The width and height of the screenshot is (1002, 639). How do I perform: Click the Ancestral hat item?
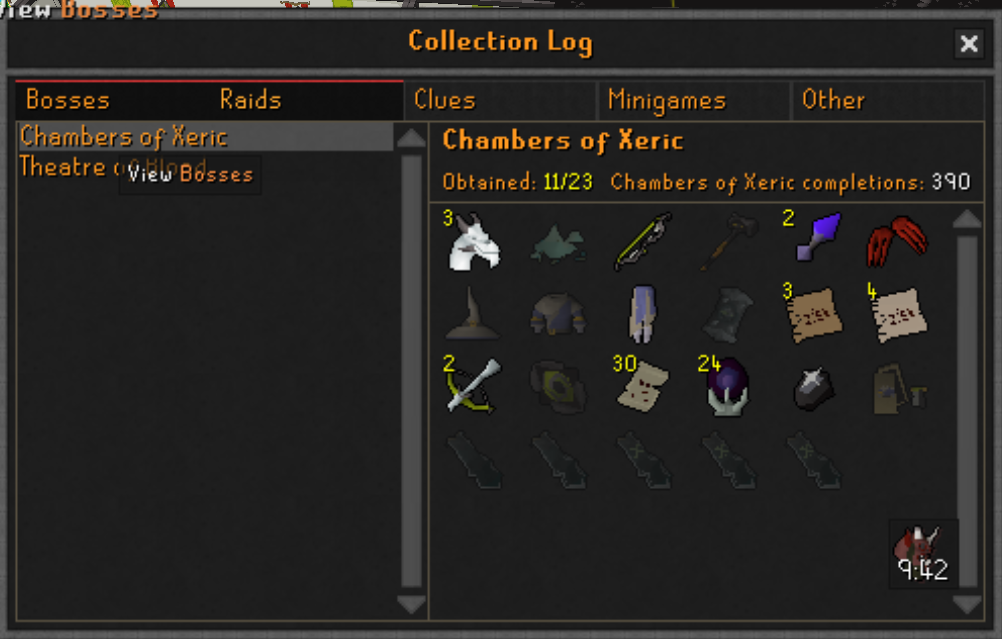[472, 313]
